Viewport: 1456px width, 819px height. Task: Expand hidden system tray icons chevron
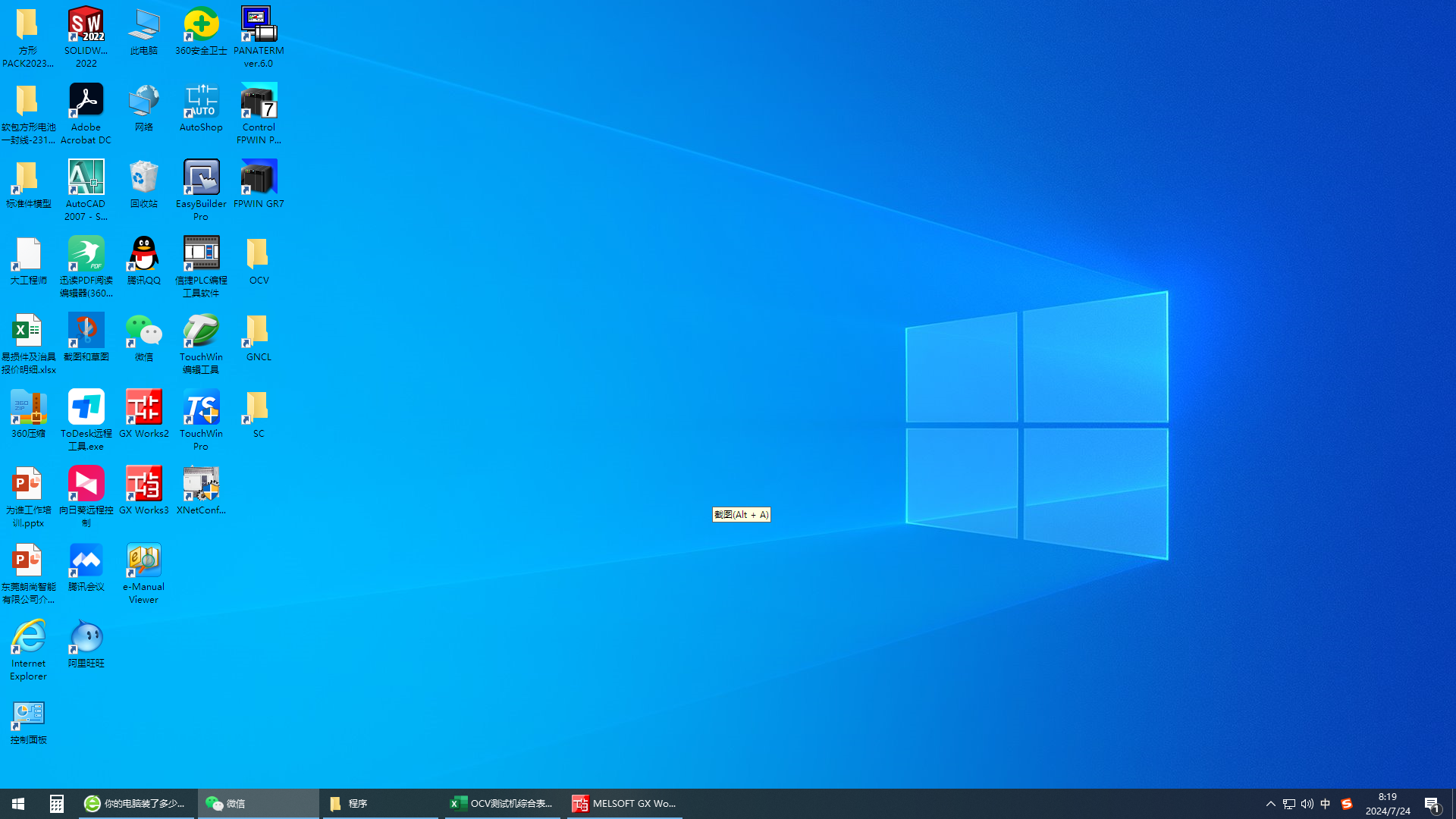coord(1270,804)
